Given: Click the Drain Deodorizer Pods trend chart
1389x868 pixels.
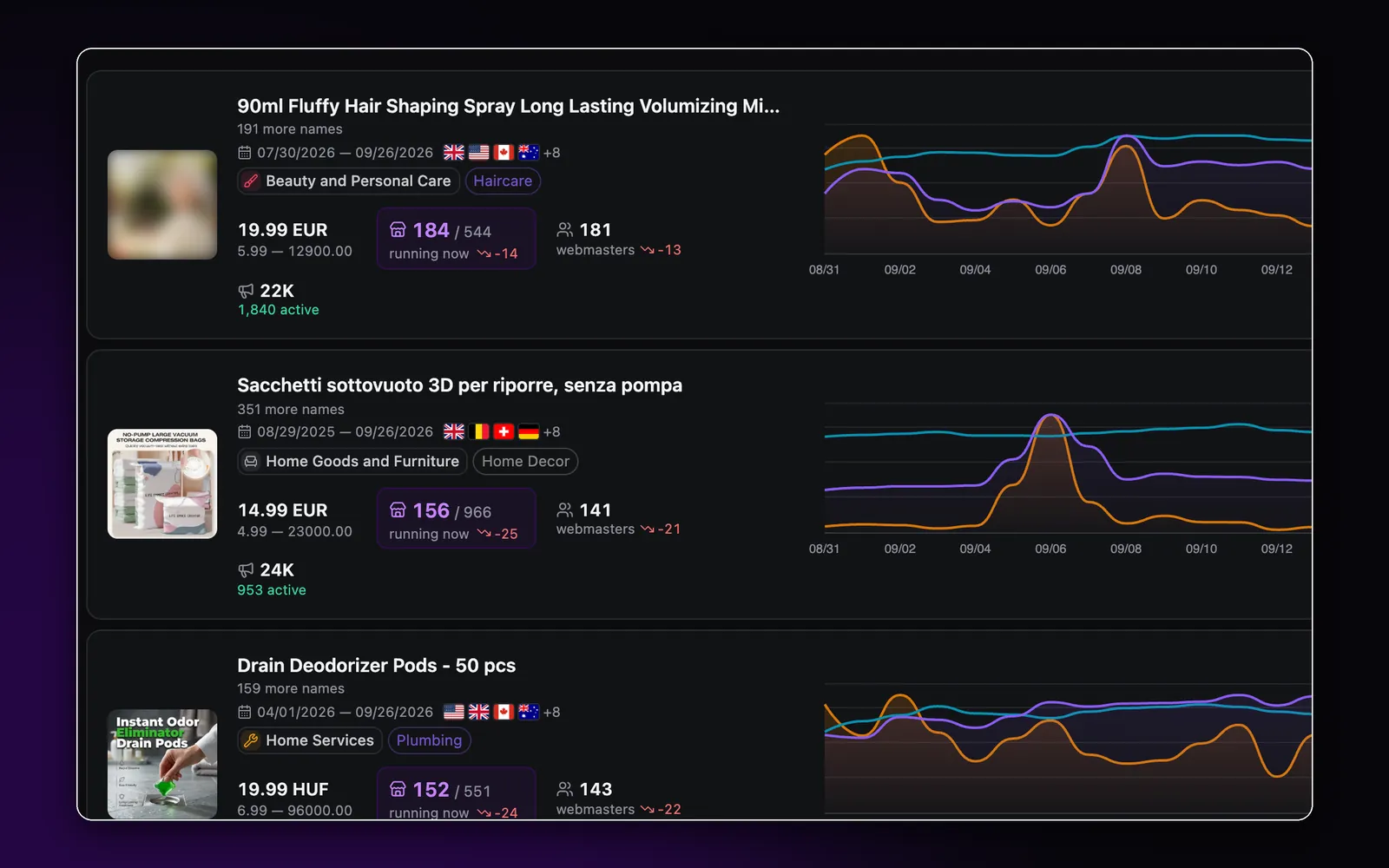Looking at the screenshot, I should tap(1068, 749).
